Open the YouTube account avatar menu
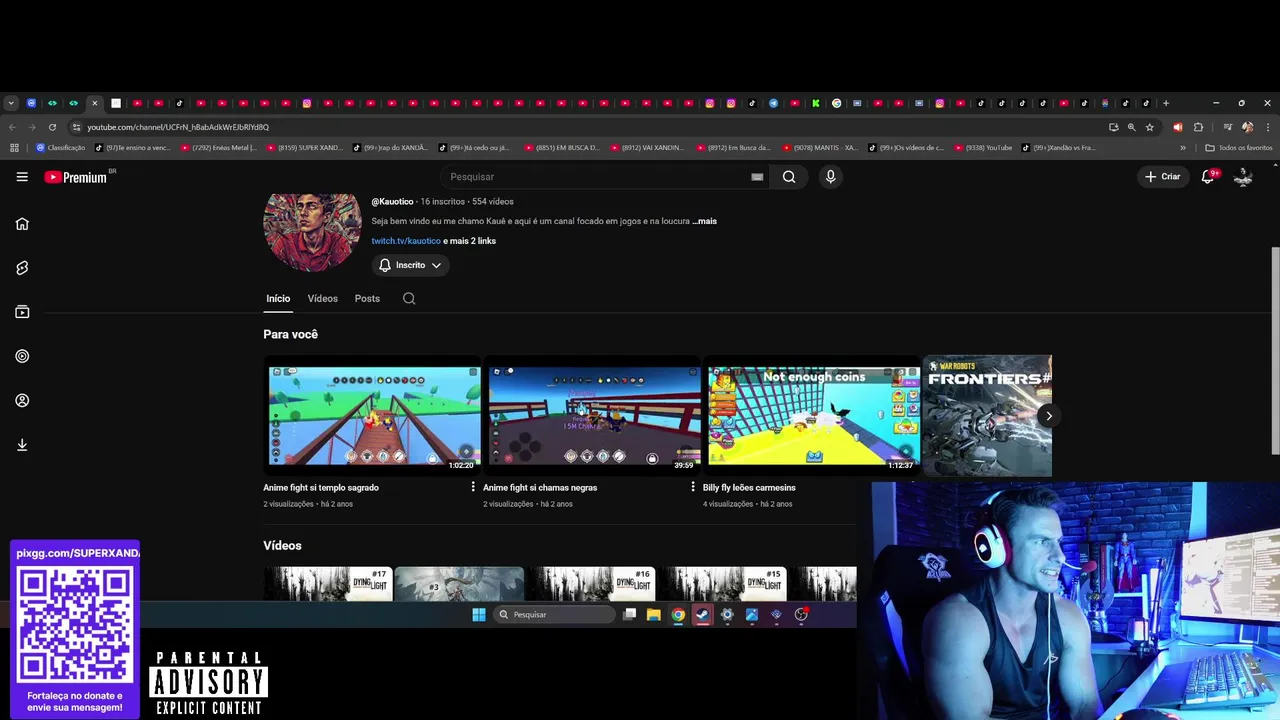This screenshot has width=1280, height=720. point(1243,177)
